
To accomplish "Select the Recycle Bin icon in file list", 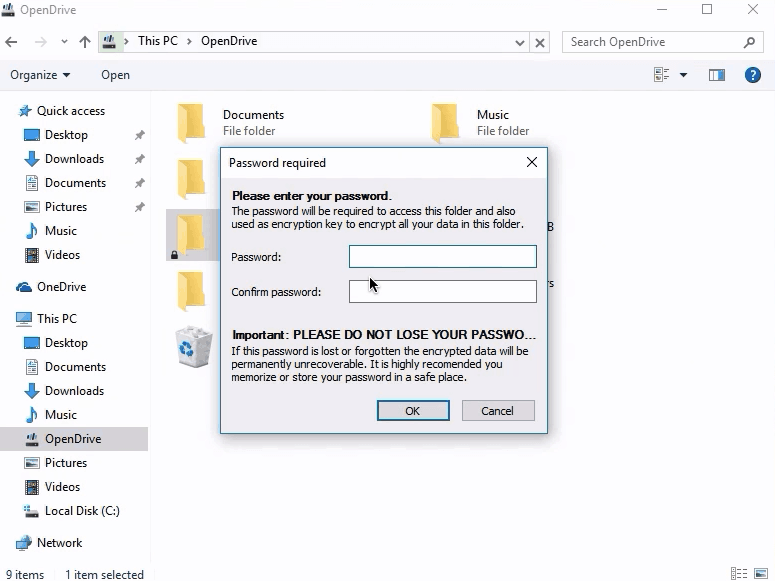I will 194,347.
